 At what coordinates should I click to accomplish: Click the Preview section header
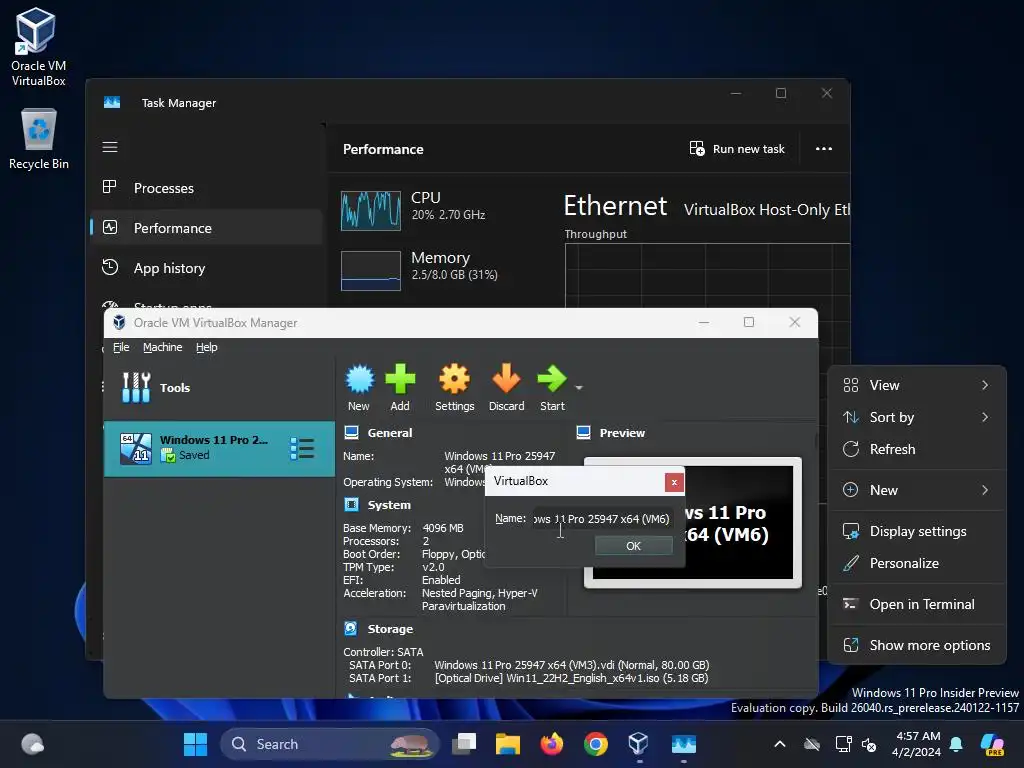[622, 433]
